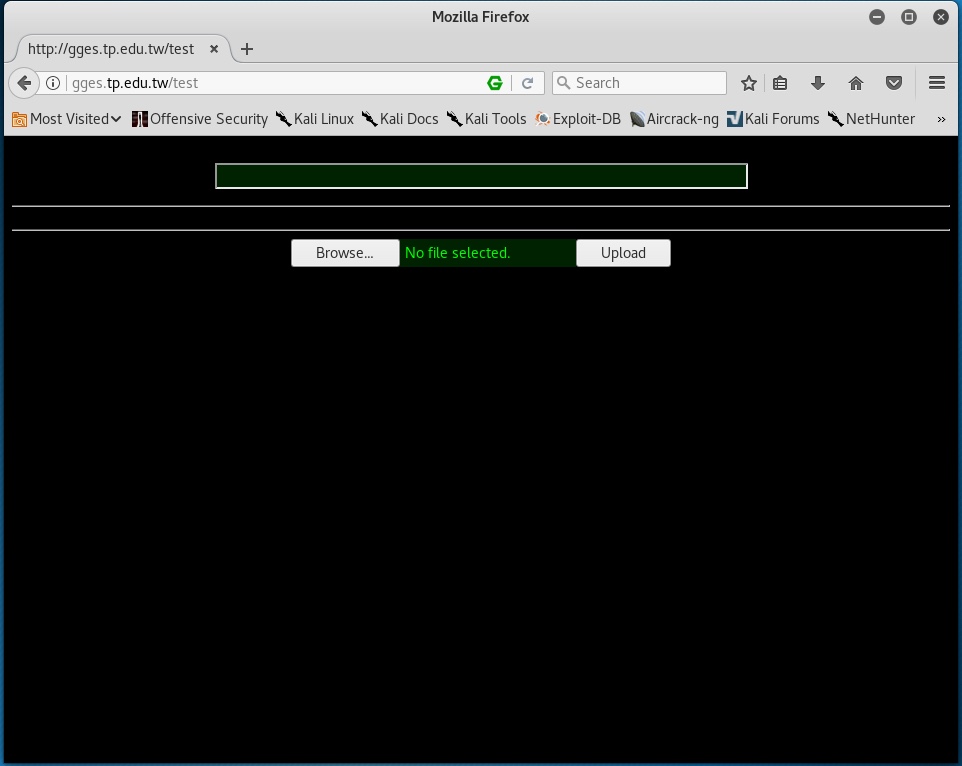Image resolution: width=962 pixels, height=766 pixels.
Task: Select the gges.tp.edu.tw/test tab
Action: (x=111, y=49)
